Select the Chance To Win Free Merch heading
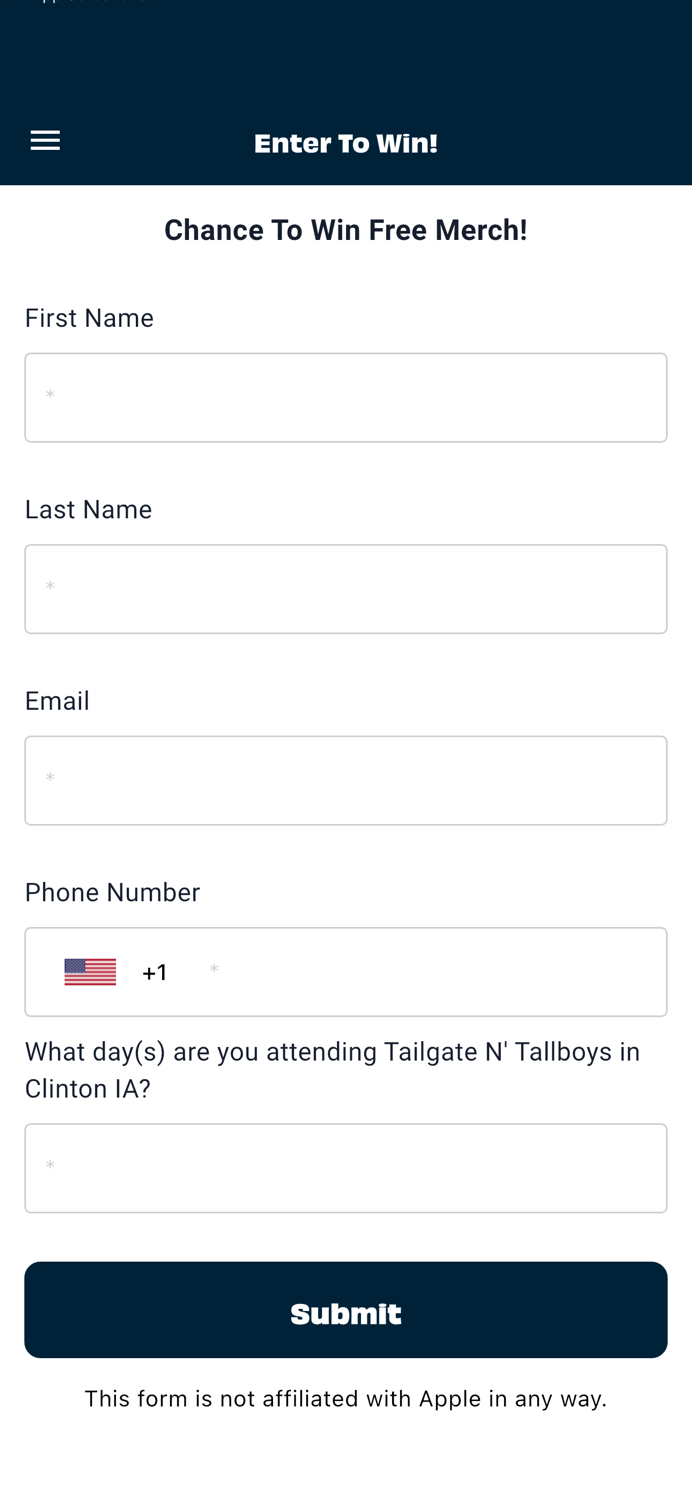Viewport: 692px width, 1500px height. (x=345, y=229)
